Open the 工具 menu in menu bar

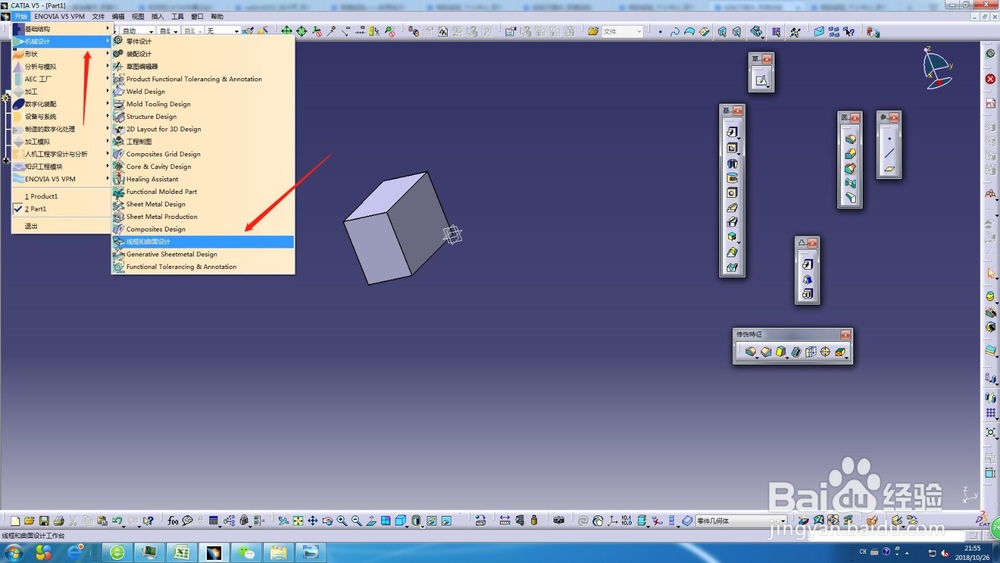[177, 17]
